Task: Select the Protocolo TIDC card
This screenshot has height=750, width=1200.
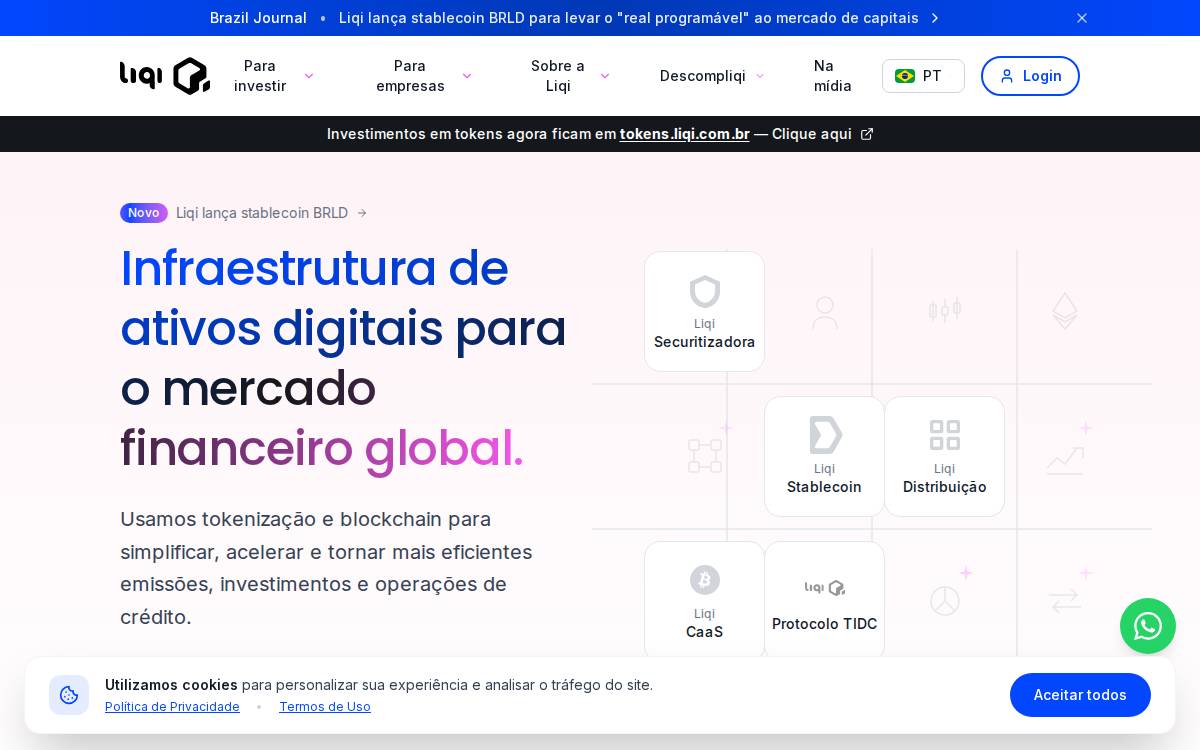Action: coord(825,600)
